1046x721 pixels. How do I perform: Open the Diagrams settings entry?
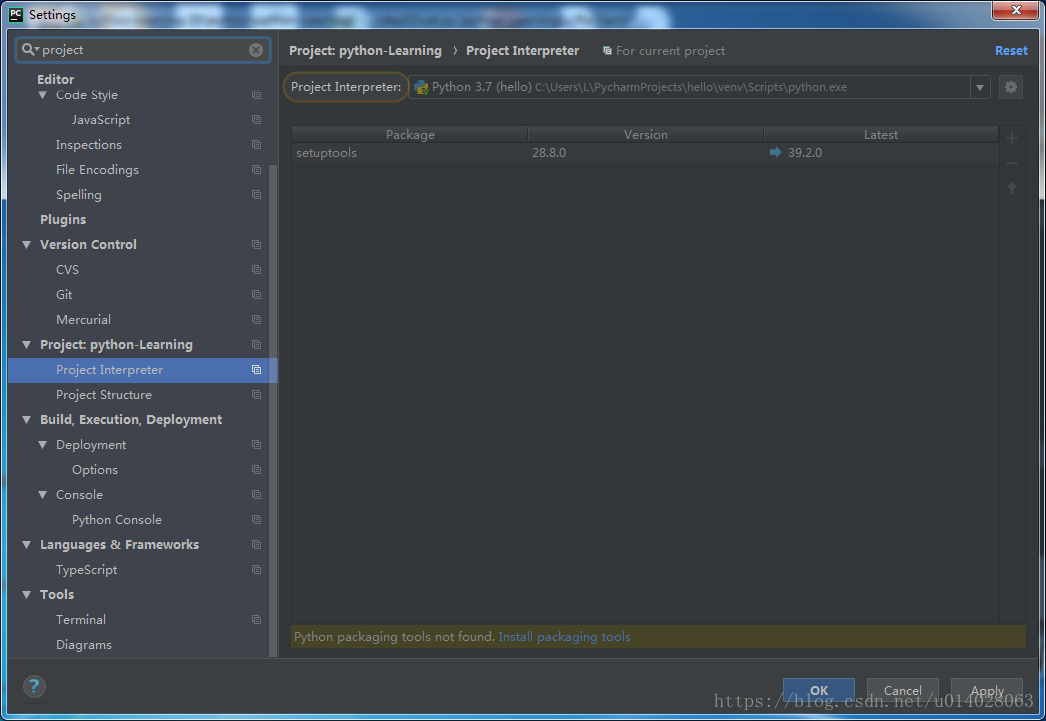point(84,645)
